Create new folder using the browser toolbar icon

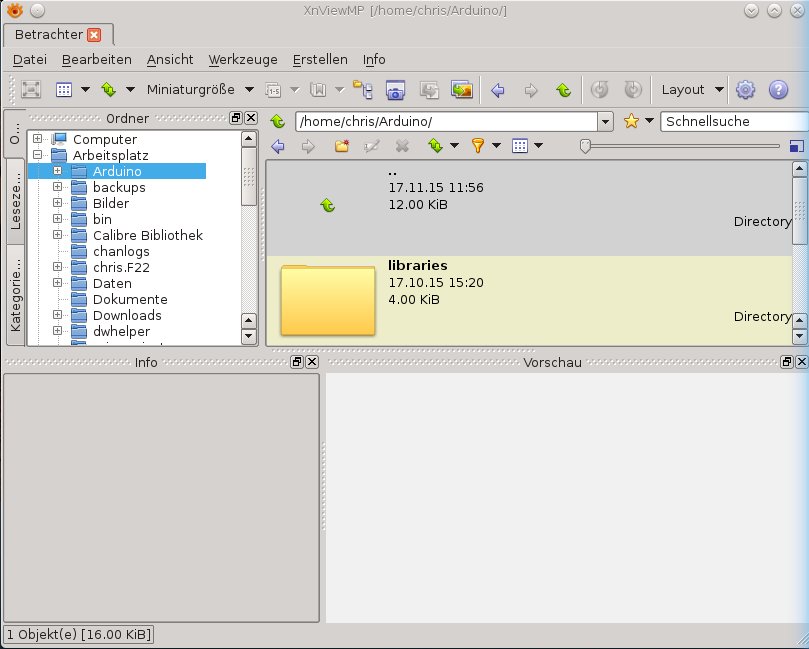point(342,146)
